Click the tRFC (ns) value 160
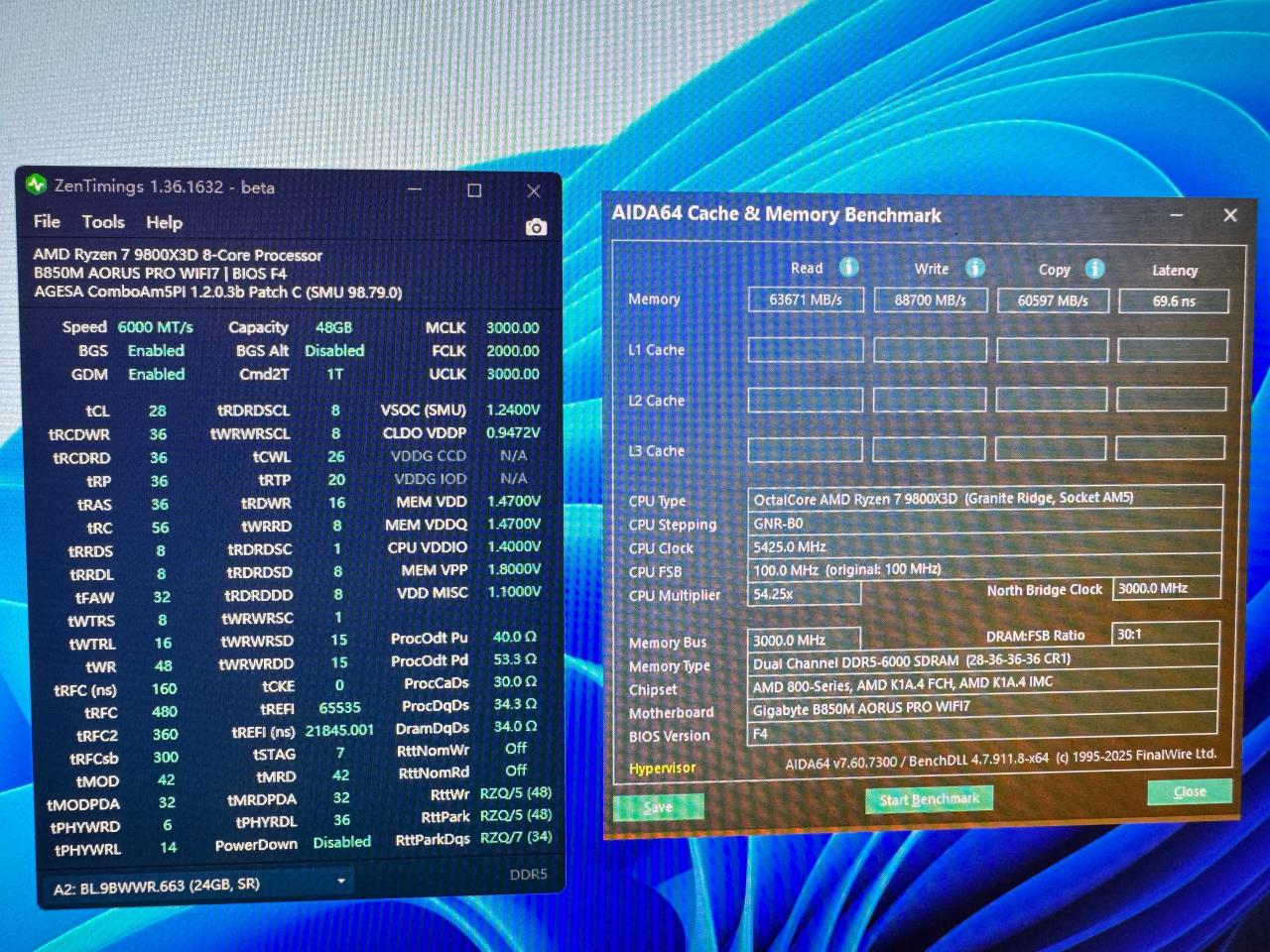 (164, 689)
